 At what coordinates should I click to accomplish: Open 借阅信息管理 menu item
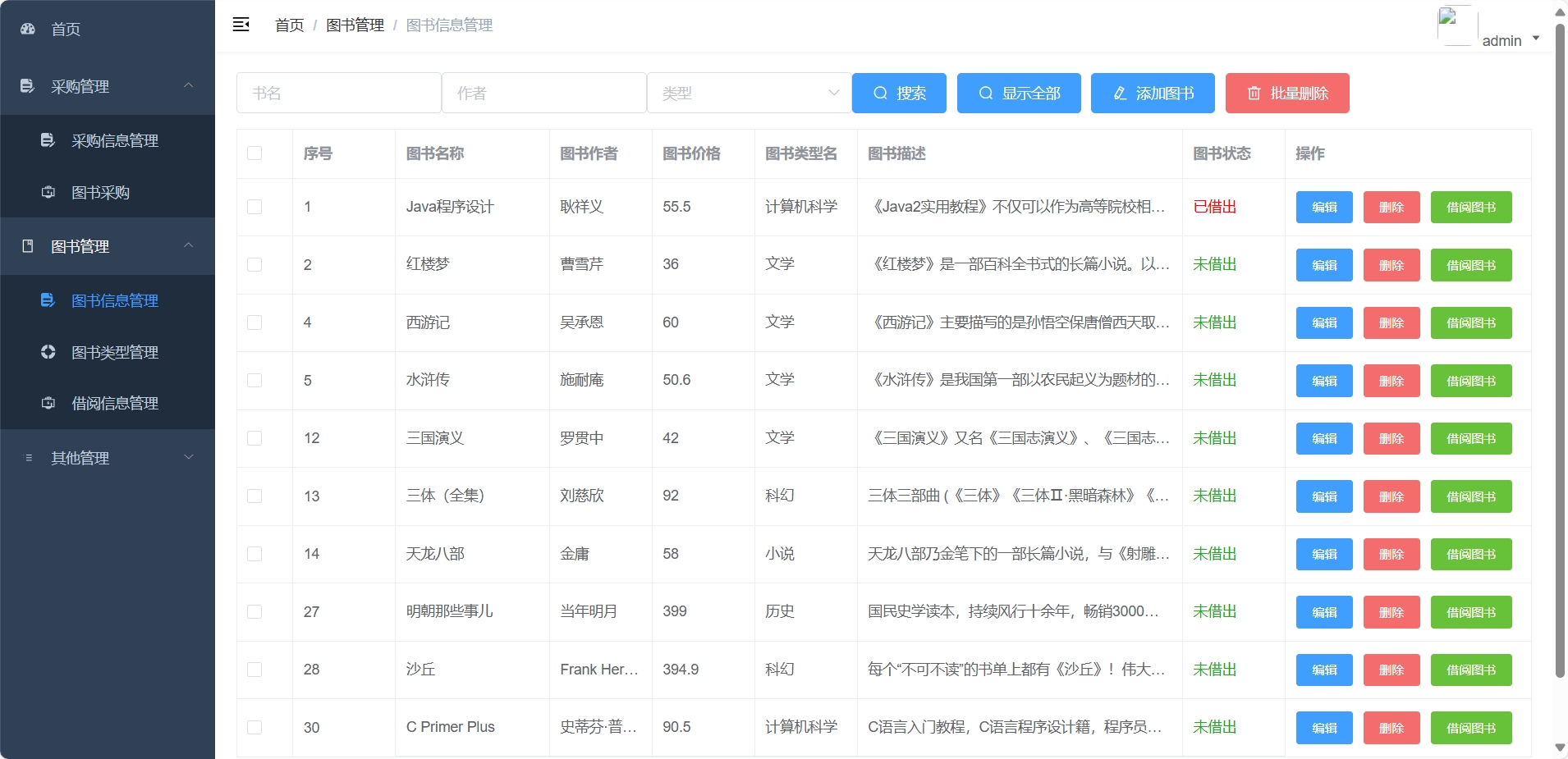(108, 403)
